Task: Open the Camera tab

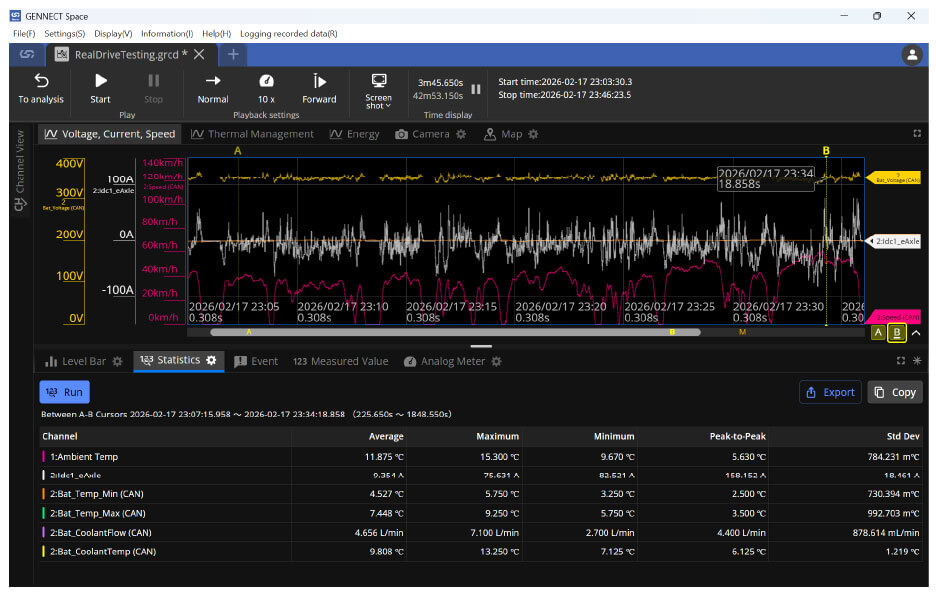Action: 422,134
